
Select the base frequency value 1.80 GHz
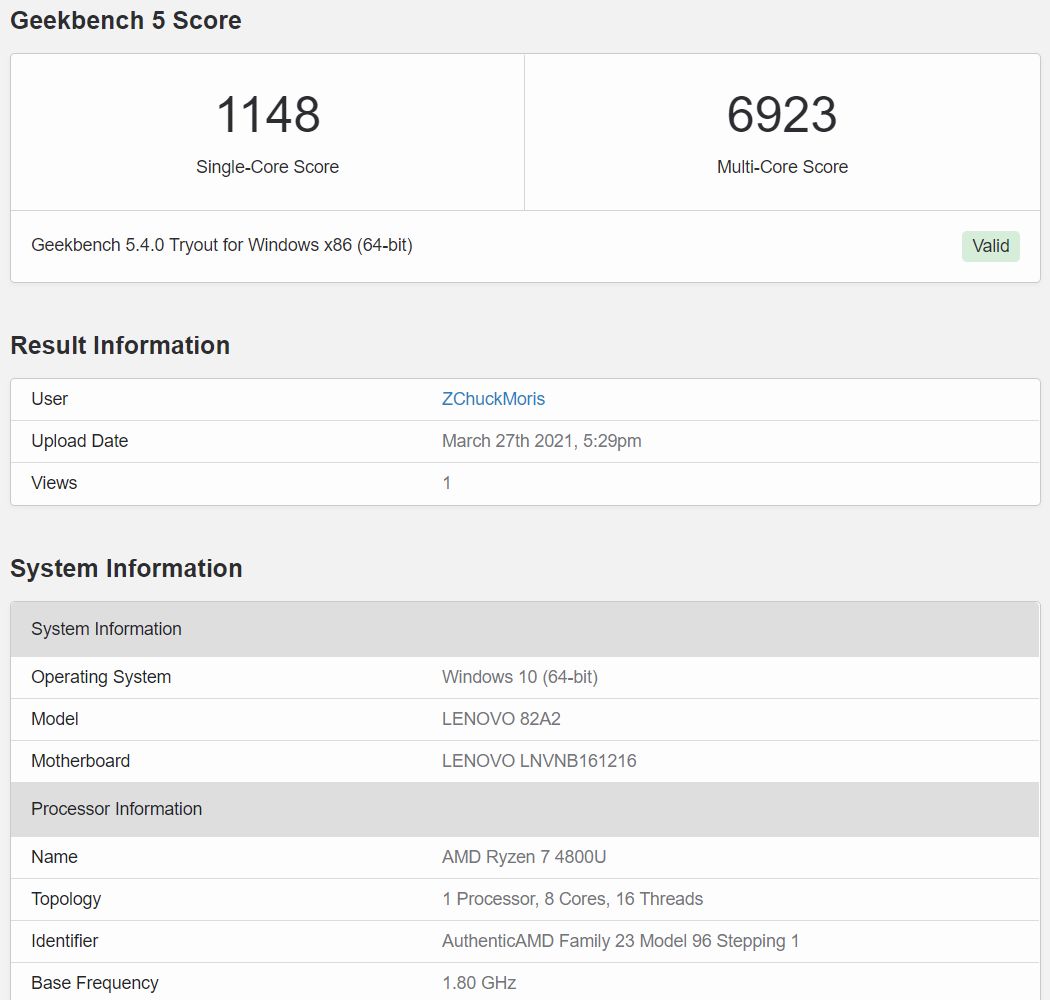pos(479,983)
